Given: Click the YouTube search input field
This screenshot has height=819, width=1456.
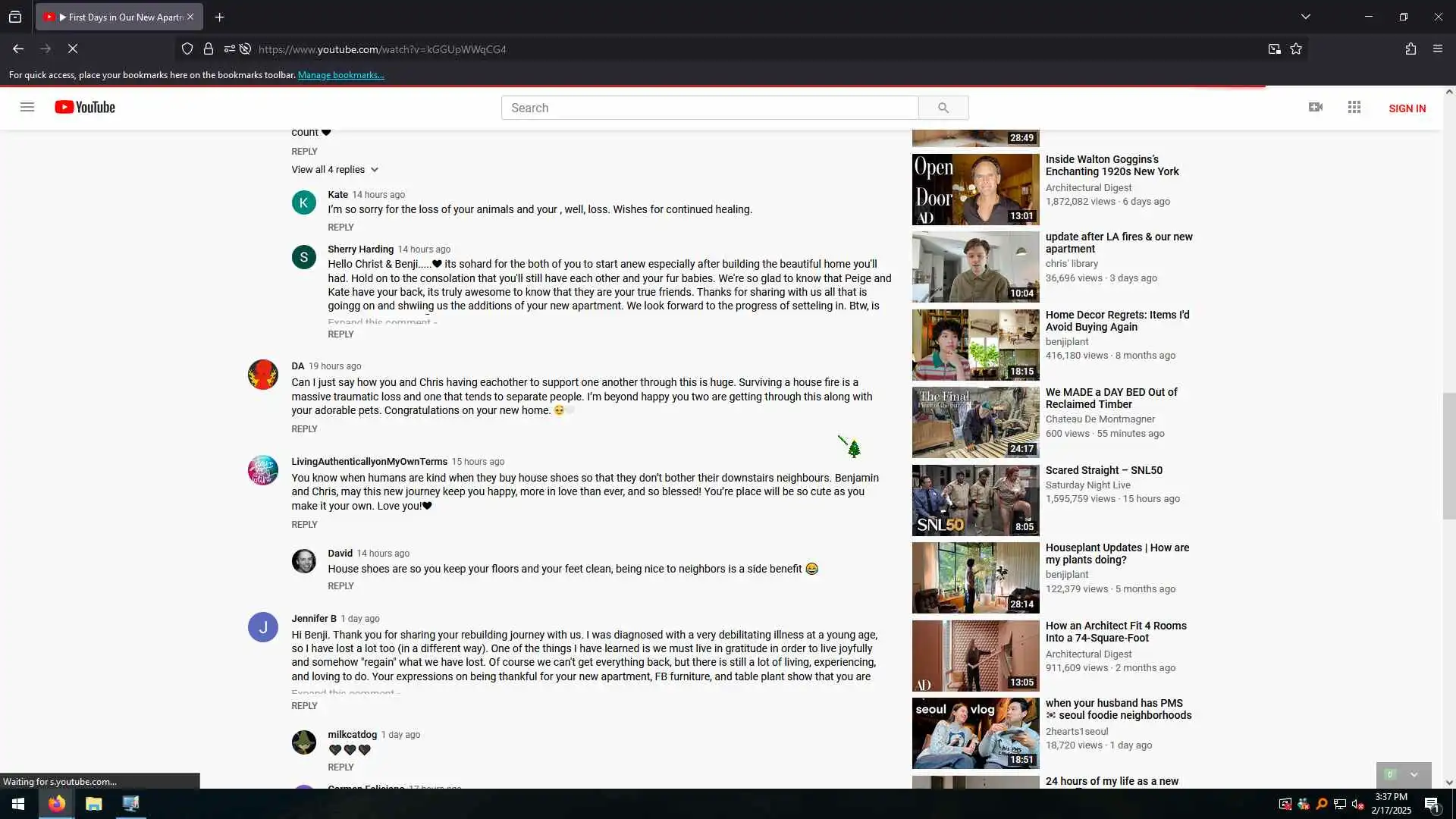Looking at the screenshot, I should click(x=709, y=108).
